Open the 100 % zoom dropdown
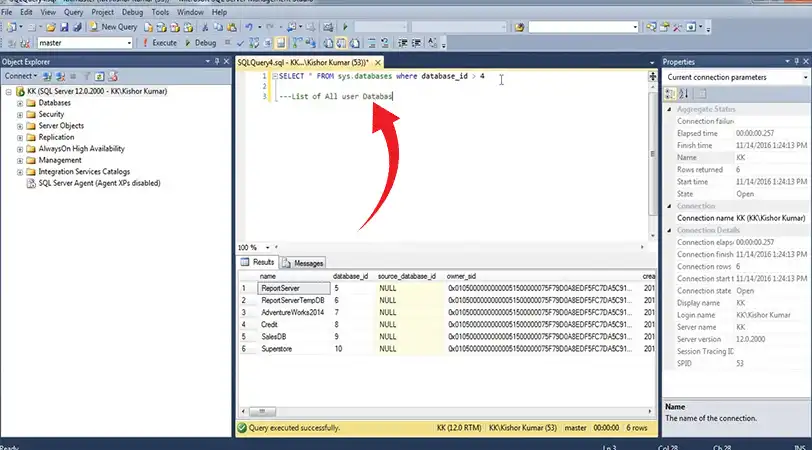Image resolution: width=812 pixels, height=450 pixels. pyautogui.click(x=267, y=248)
